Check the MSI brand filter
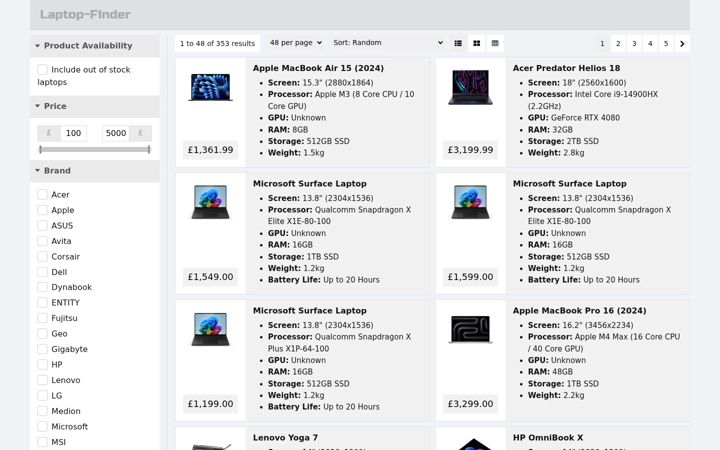The image size is (720, 450). click(x=42, y=442)
